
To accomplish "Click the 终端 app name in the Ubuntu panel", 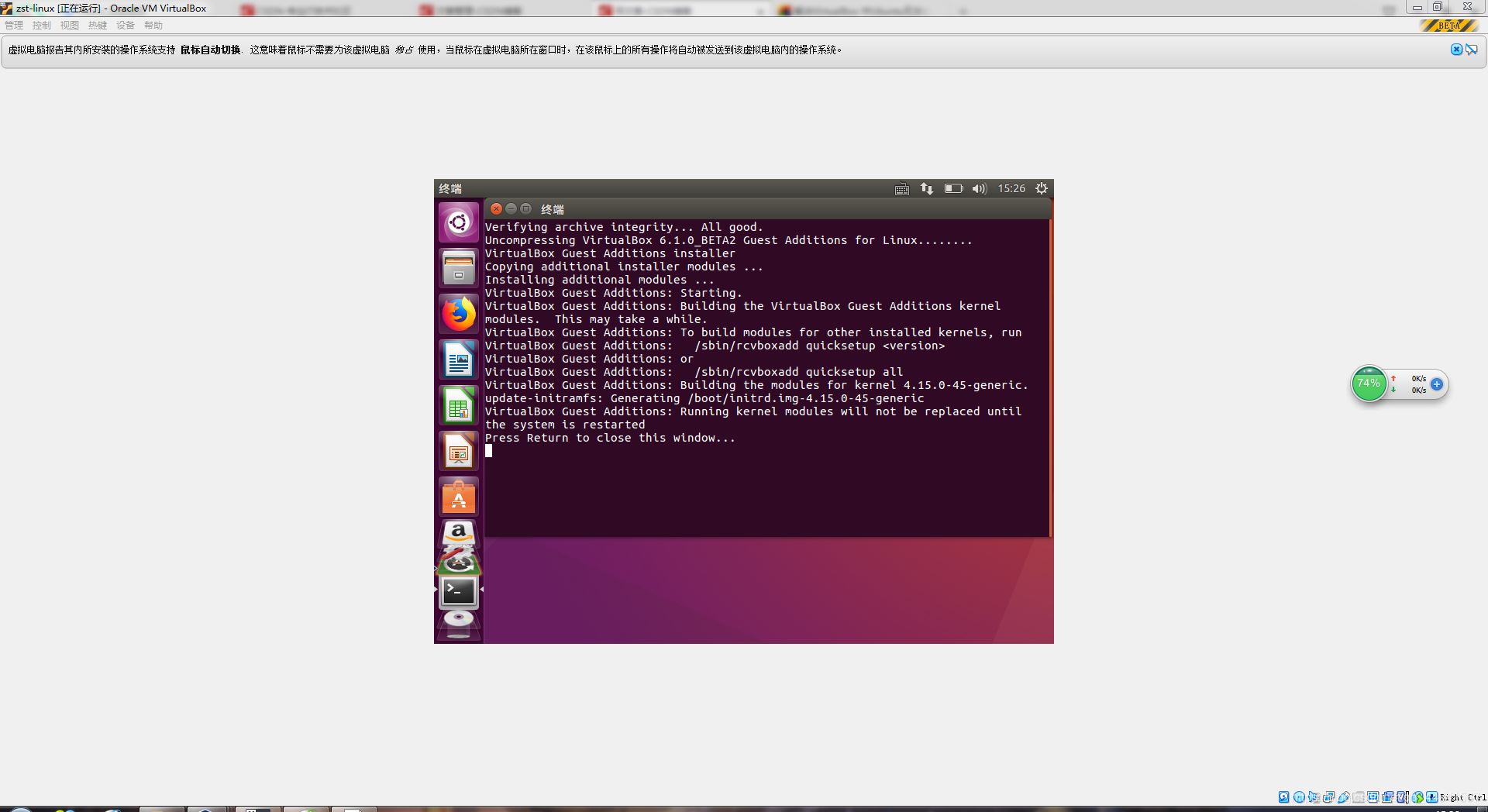I will 450,188.
